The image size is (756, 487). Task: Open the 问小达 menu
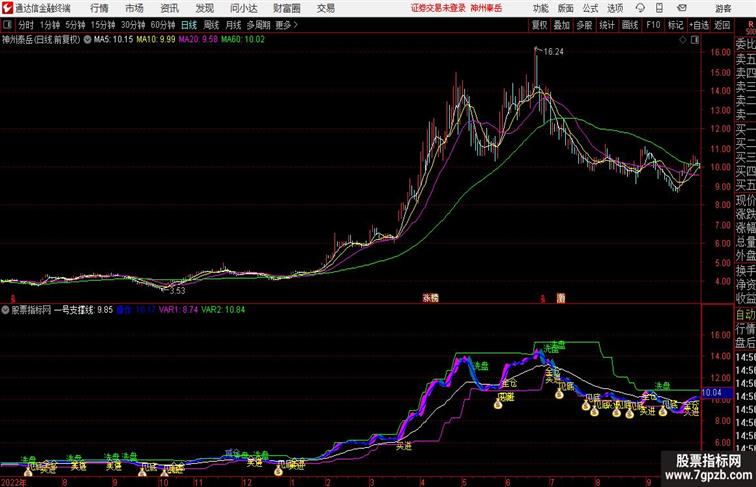pos(243,8)
